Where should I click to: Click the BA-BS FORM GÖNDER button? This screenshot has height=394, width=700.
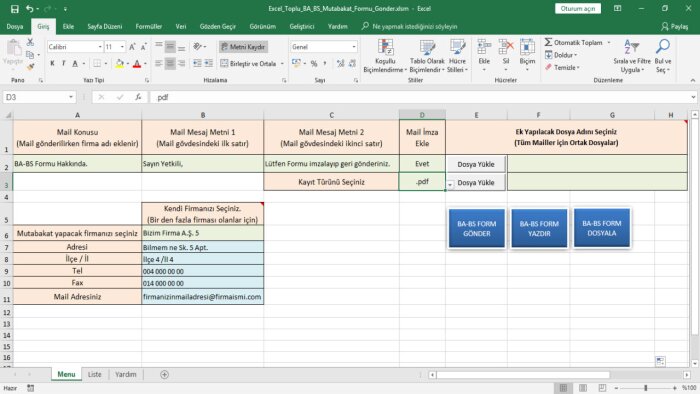tap(476, 228)
